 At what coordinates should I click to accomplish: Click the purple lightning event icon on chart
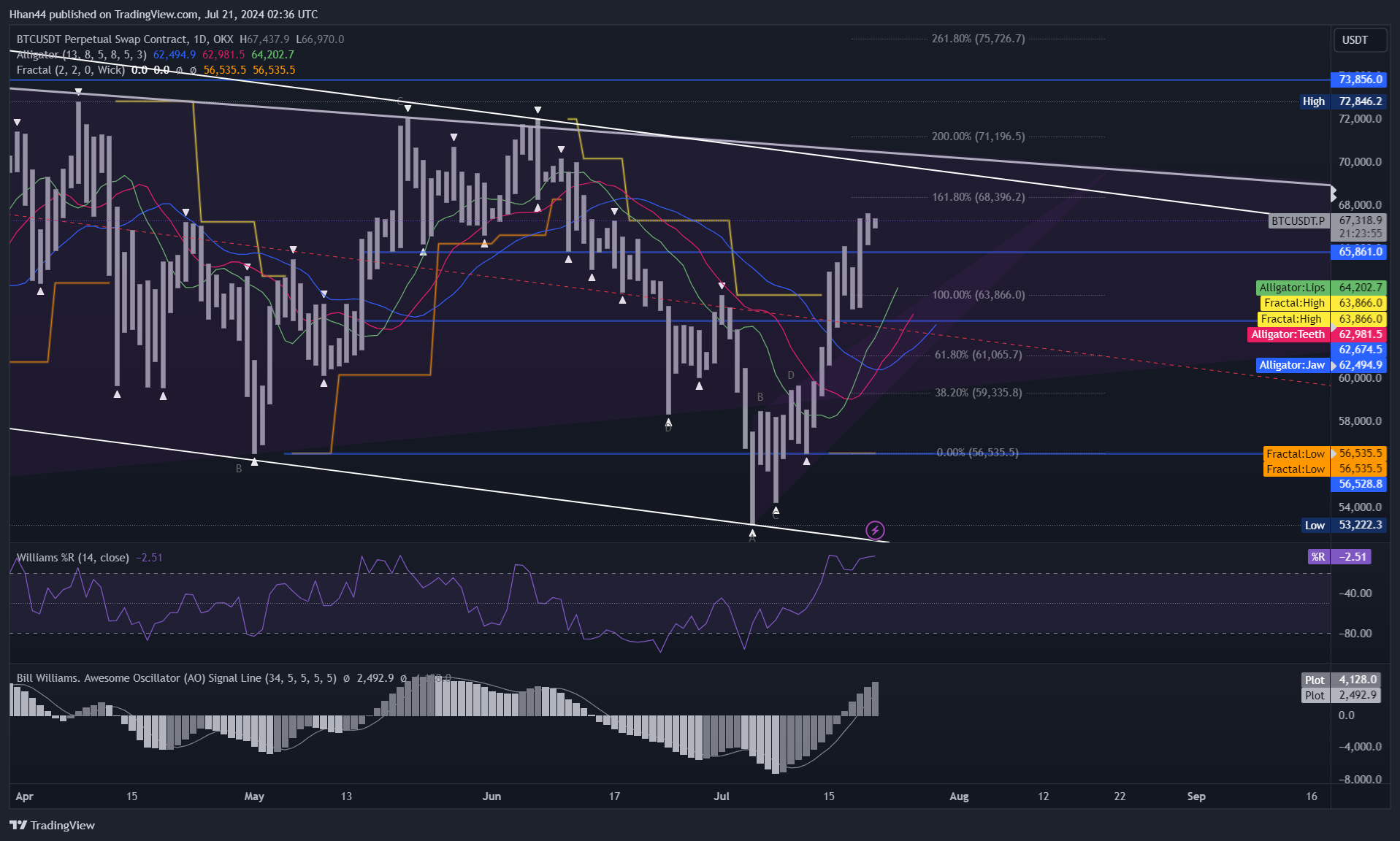(875, 530)
